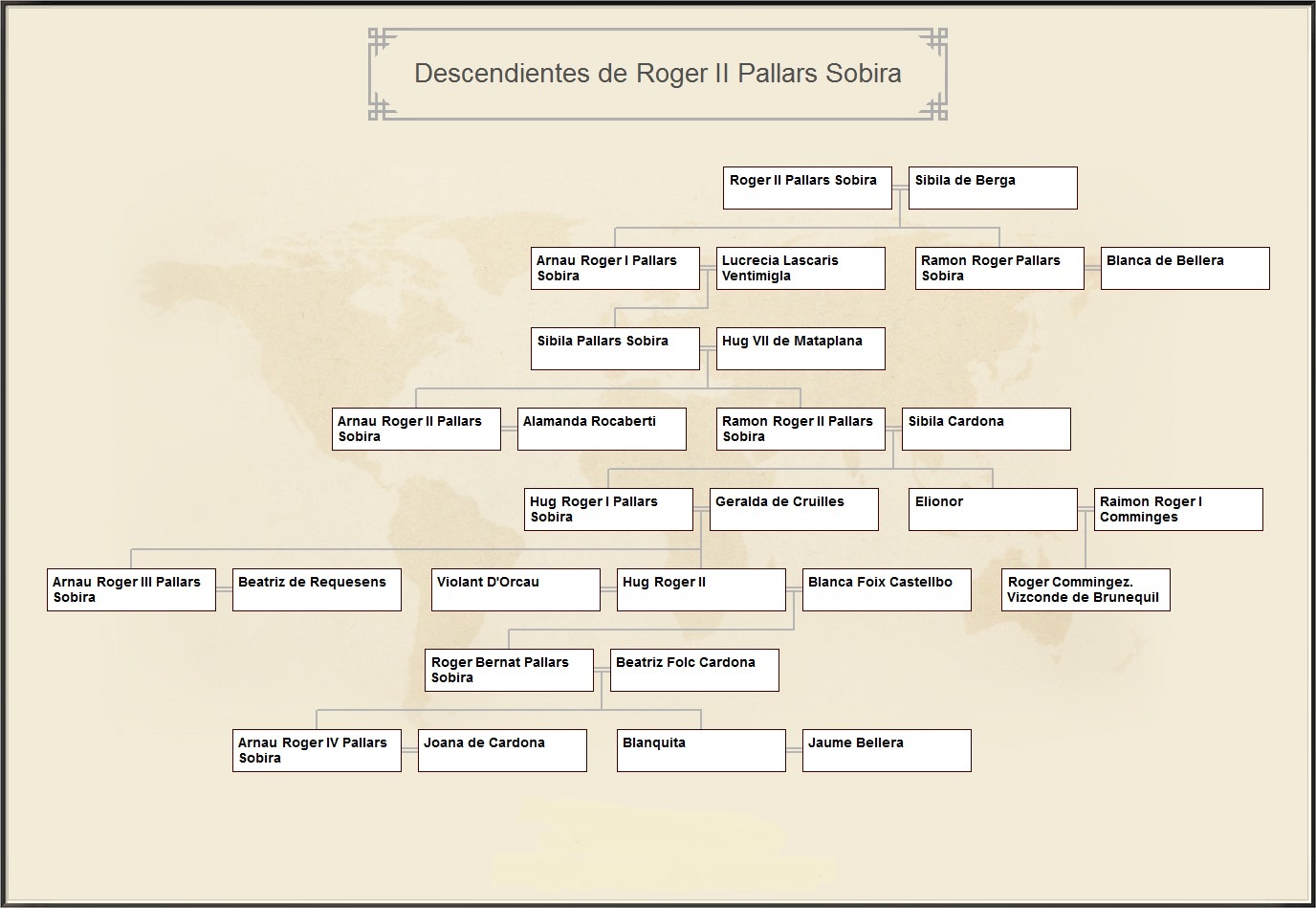Click the Descendientes de Roger II title banner
The image size is (1316, 908).
[x=657, y=75]
